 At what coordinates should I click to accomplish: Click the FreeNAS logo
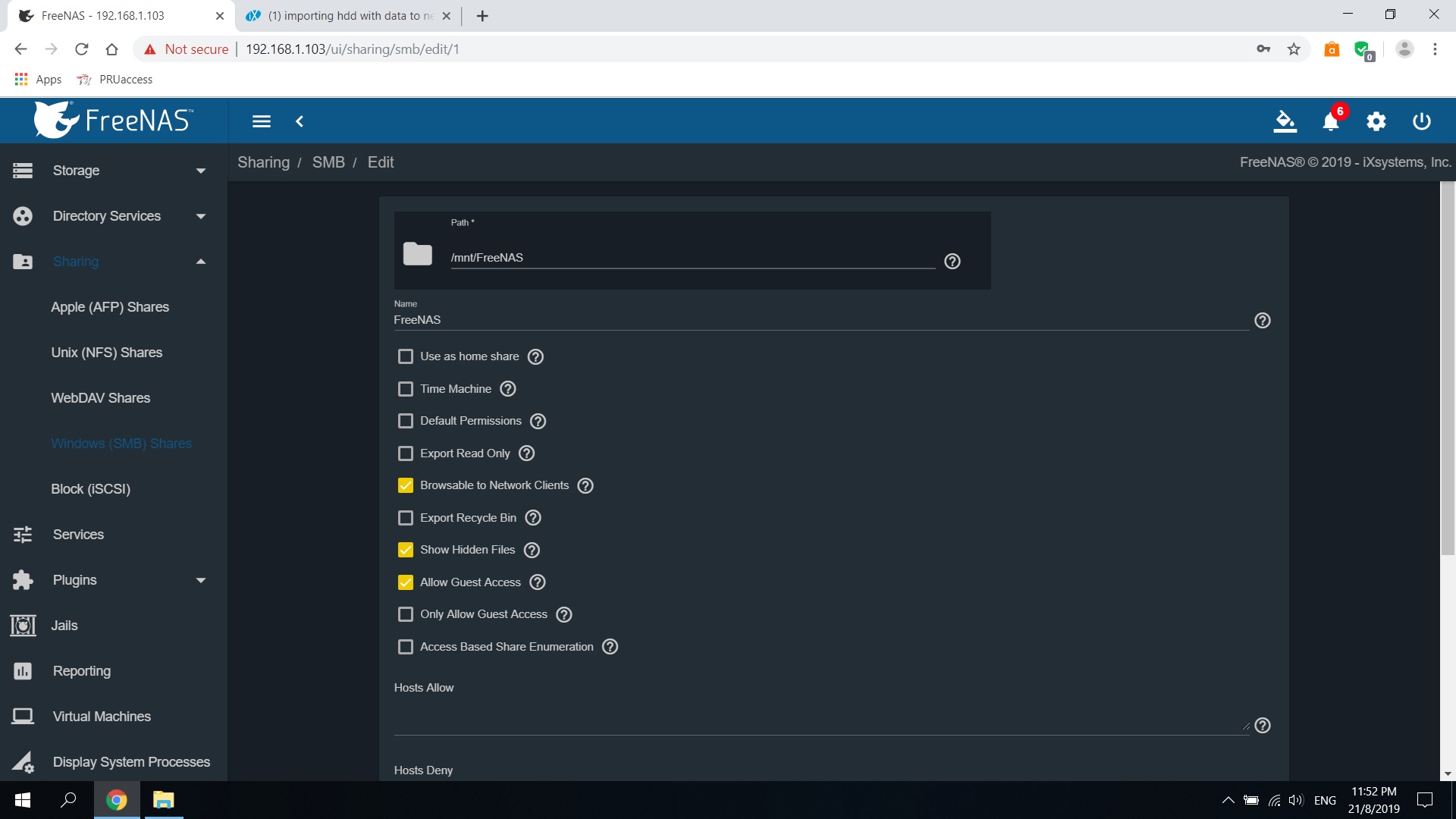pyautogui.click(x=114, y=120)
